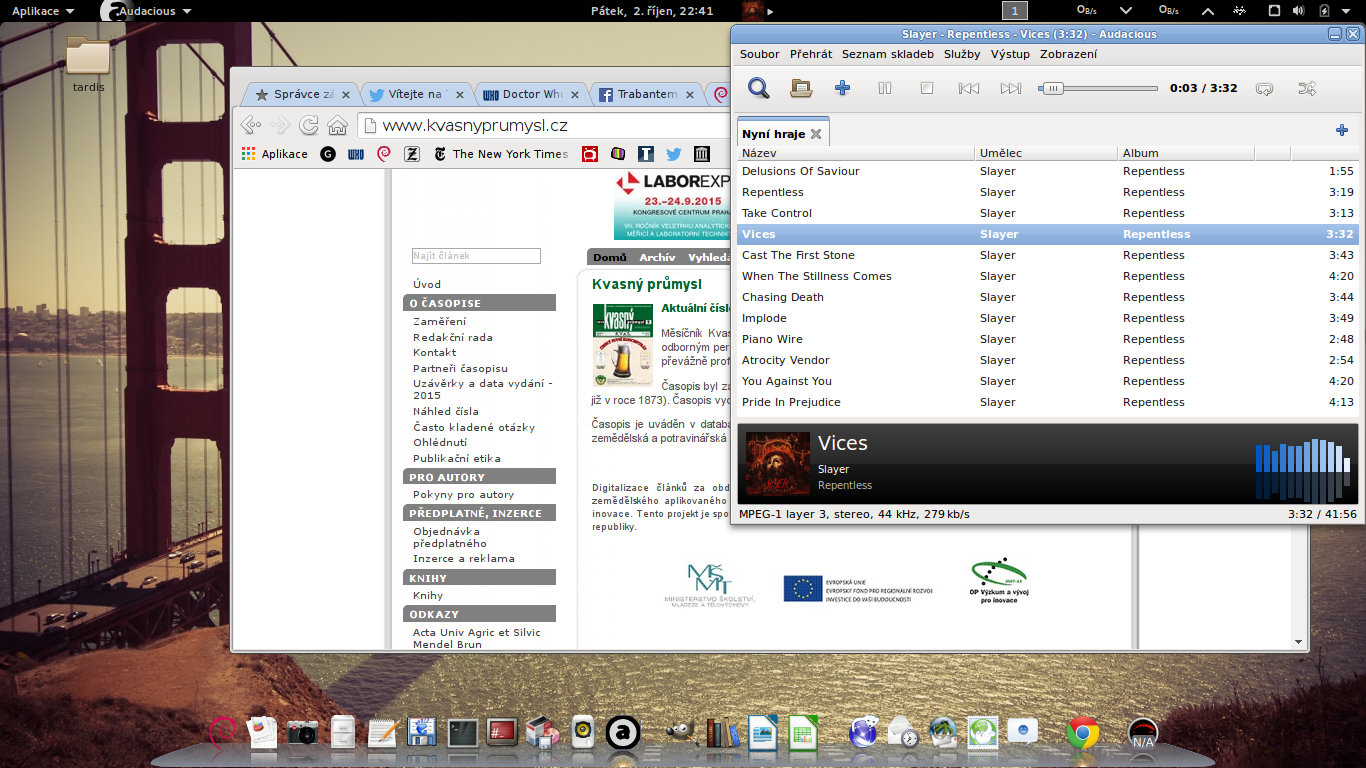Select track When The Stillness Comes
The image size is (1366, 768).
click(1048, 276)
